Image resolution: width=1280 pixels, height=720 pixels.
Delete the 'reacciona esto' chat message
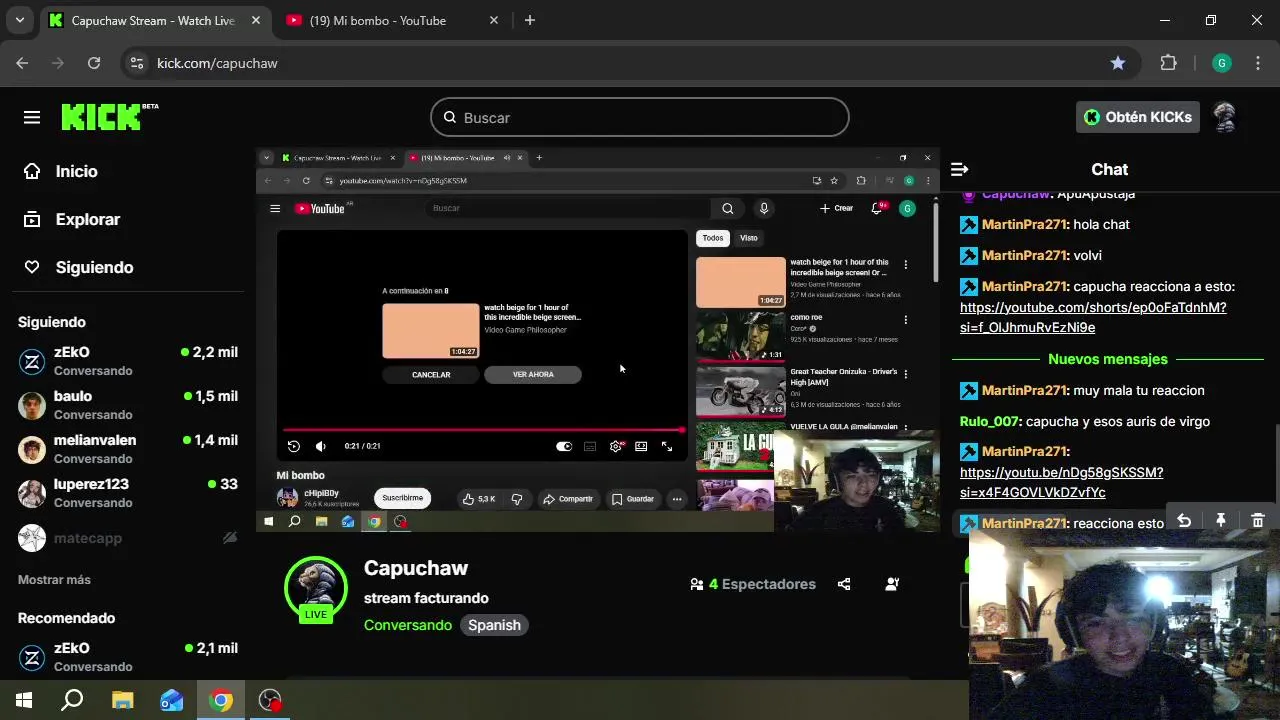click(x=1258, y=520)
